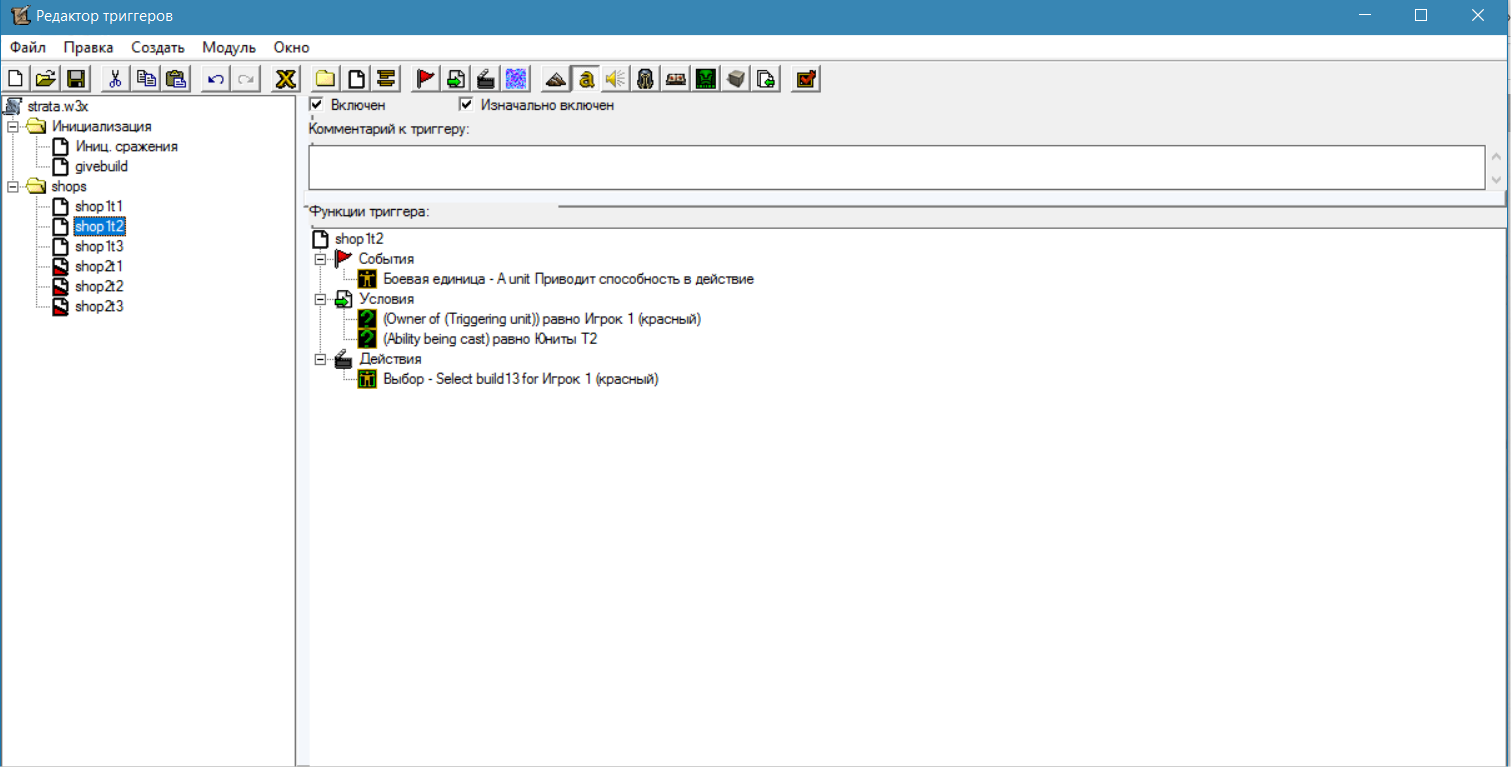
Task: Save the map using the floppy disk icon
Action: (x=75, y=79)
